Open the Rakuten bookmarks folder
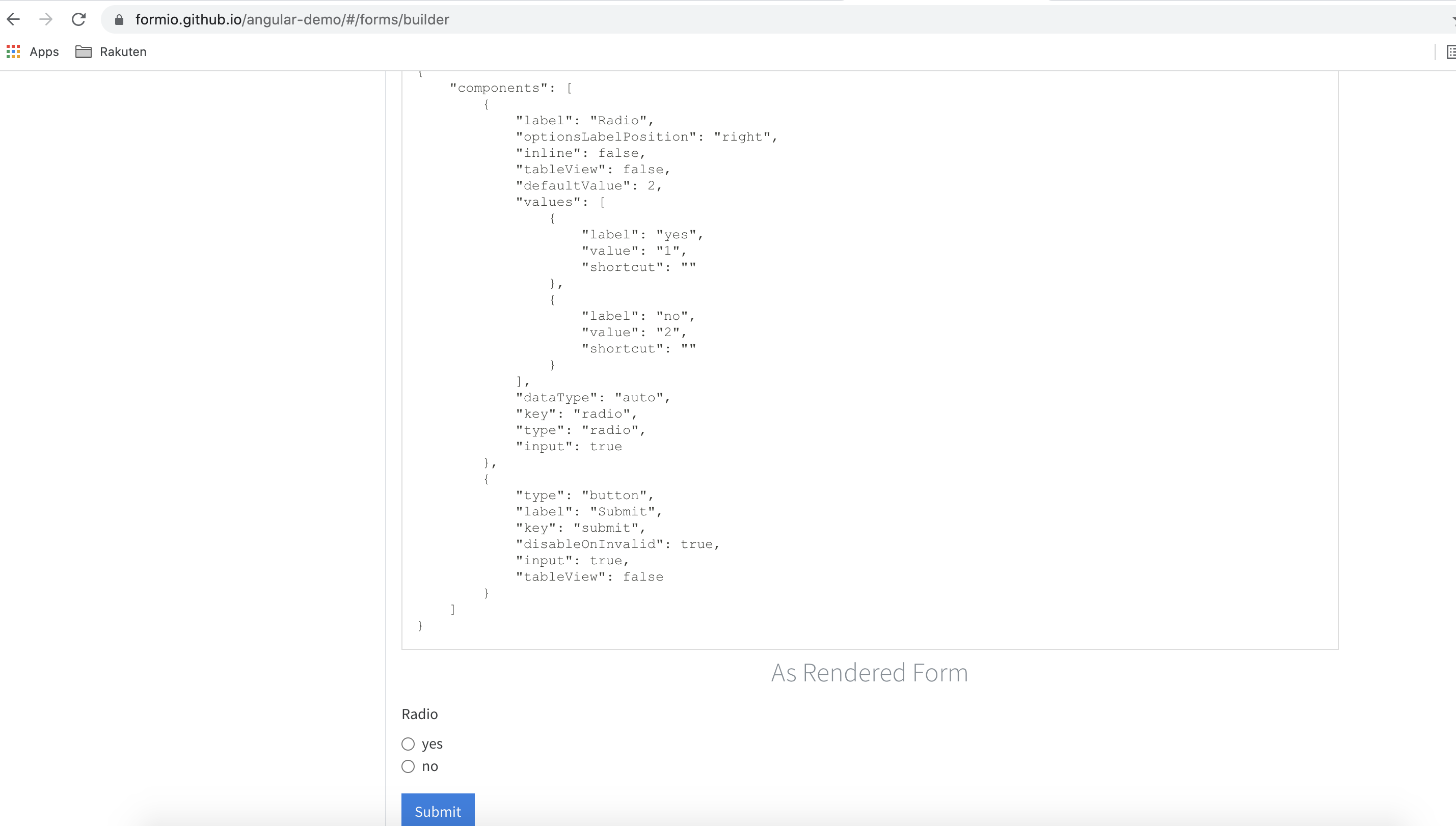The image size is (1456, 826). point(111,51)
